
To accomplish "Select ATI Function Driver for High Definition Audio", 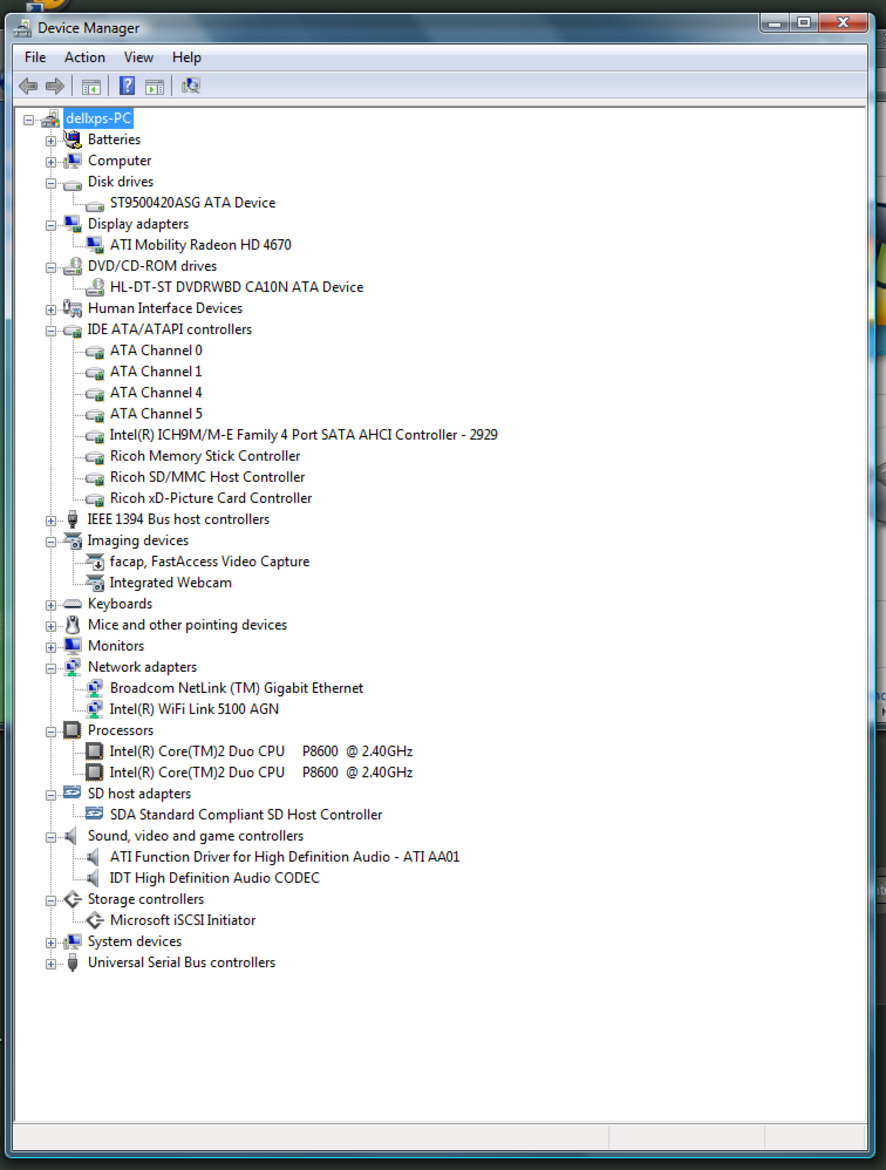I will click(x=284, y=857).
